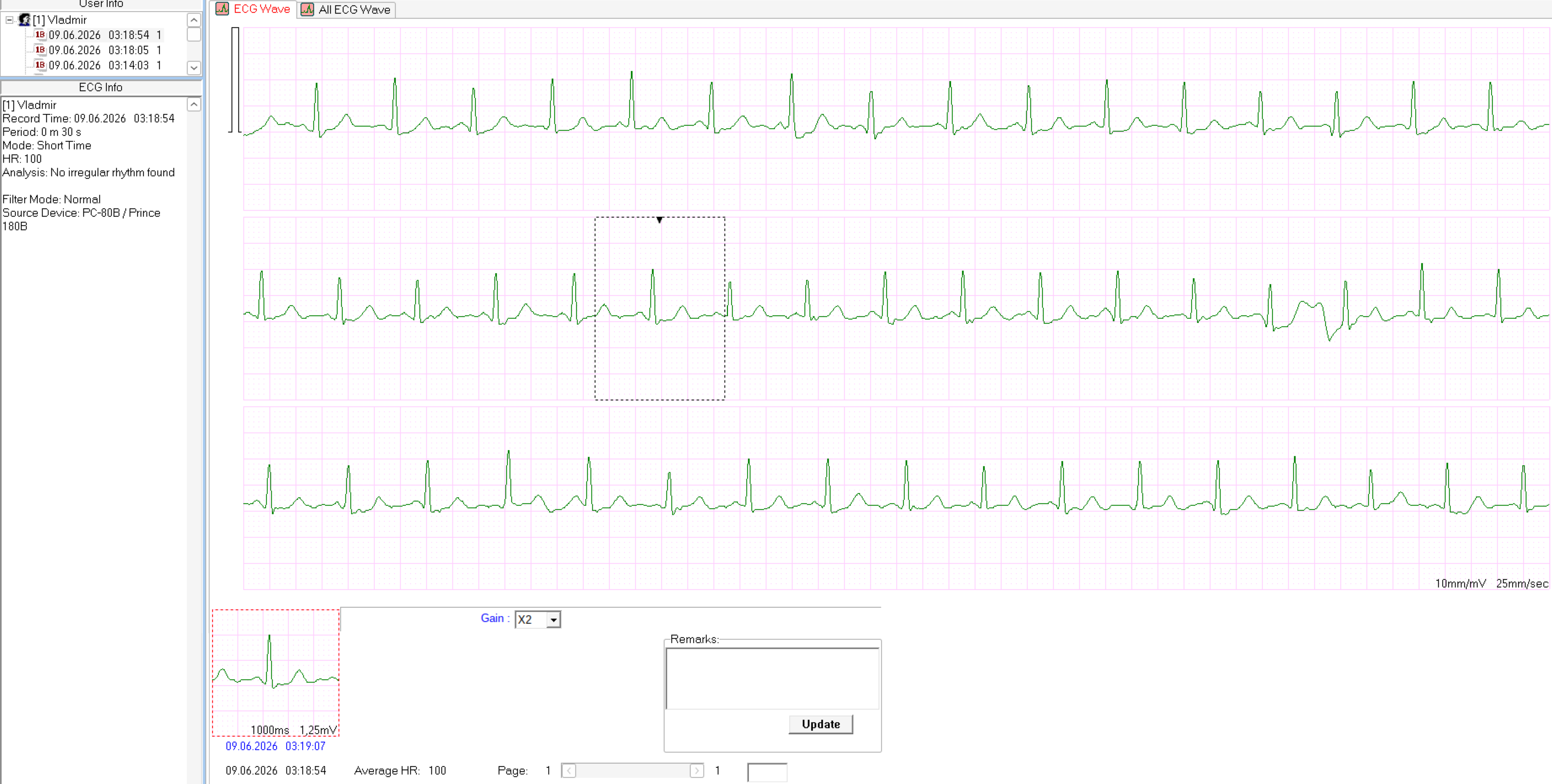The image size is (1552, 784).
Task: Click the ECG Wave tab icon
Action: point(222,9)
